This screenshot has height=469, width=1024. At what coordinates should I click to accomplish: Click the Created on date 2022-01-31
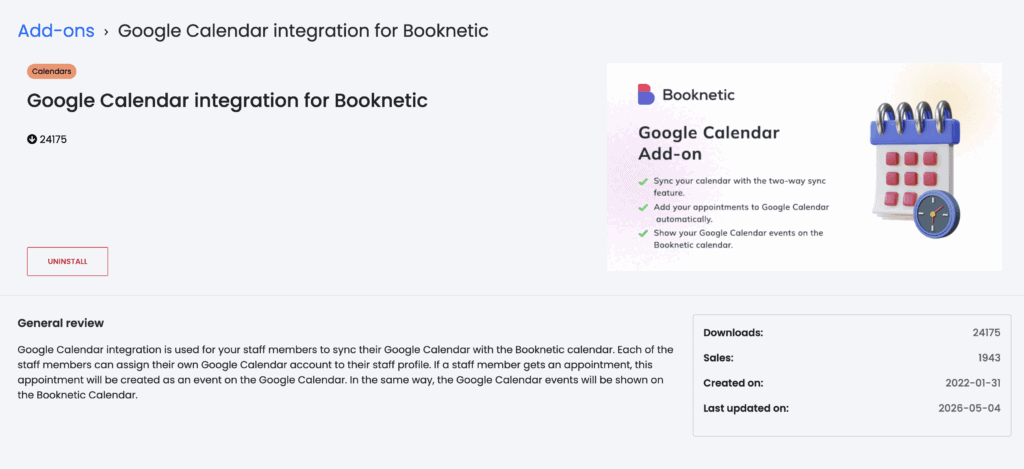pos(973,383)
